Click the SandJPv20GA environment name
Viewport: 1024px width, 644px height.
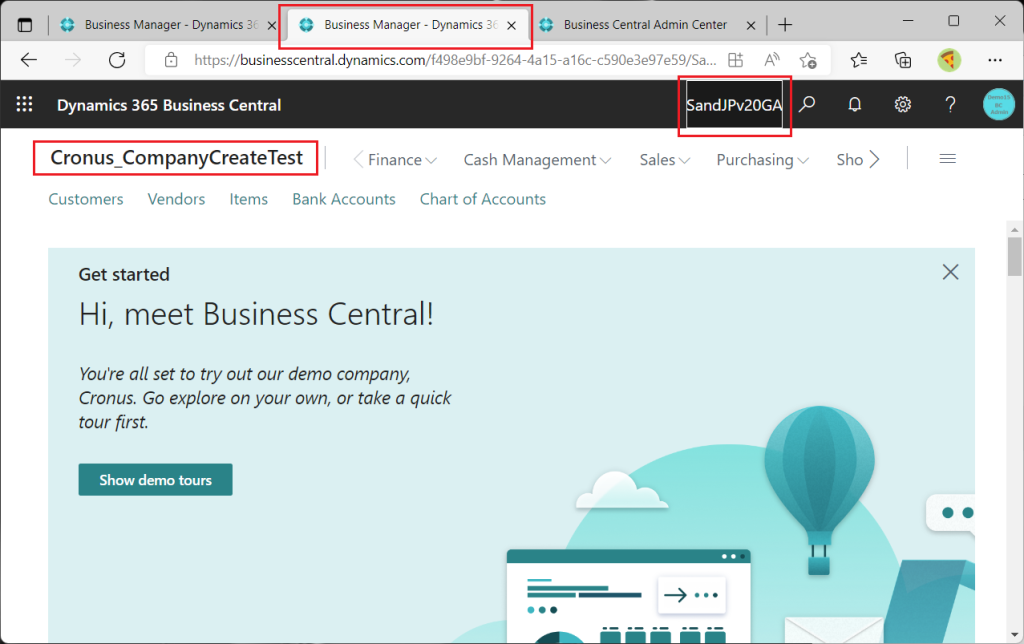pos(734,105)
